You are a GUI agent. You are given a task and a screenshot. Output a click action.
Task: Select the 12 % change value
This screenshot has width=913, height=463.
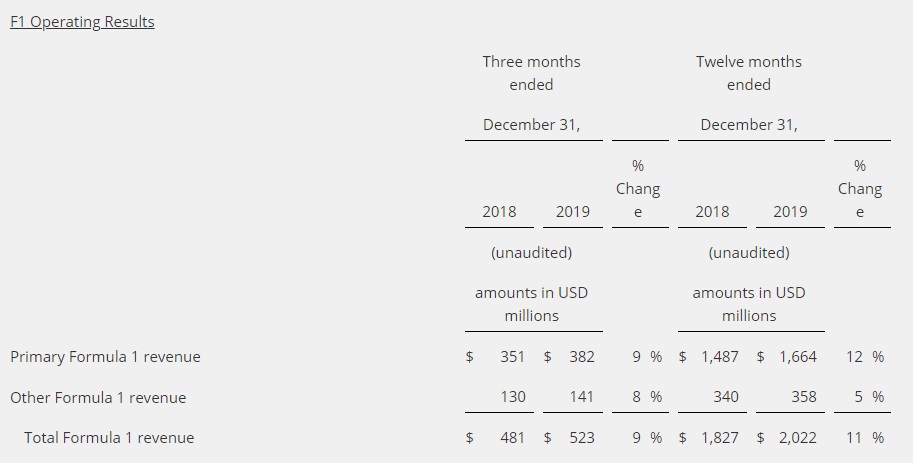click(x=864, y=357)
